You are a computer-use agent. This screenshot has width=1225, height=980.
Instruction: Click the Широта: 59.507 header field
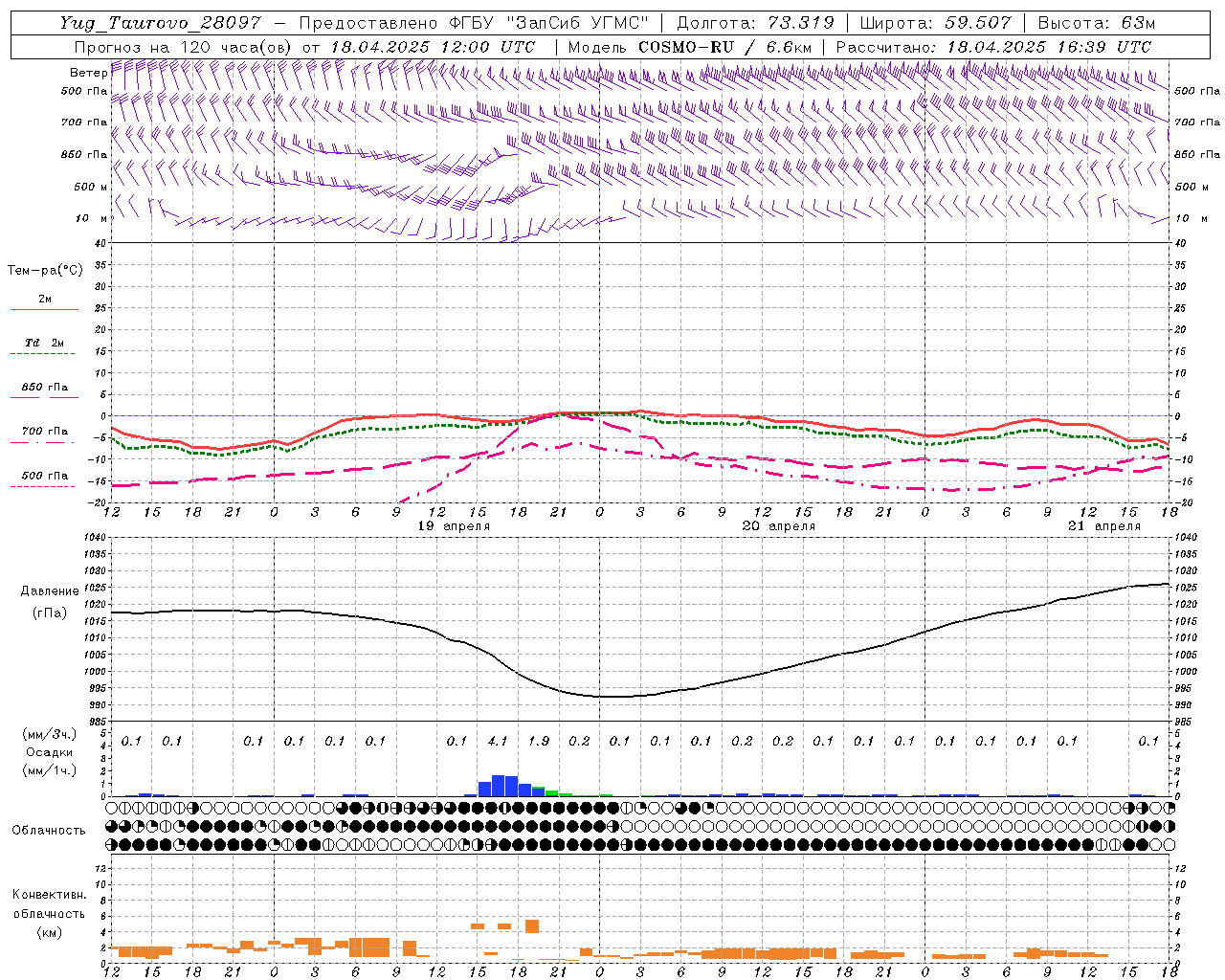coord(934,23)
